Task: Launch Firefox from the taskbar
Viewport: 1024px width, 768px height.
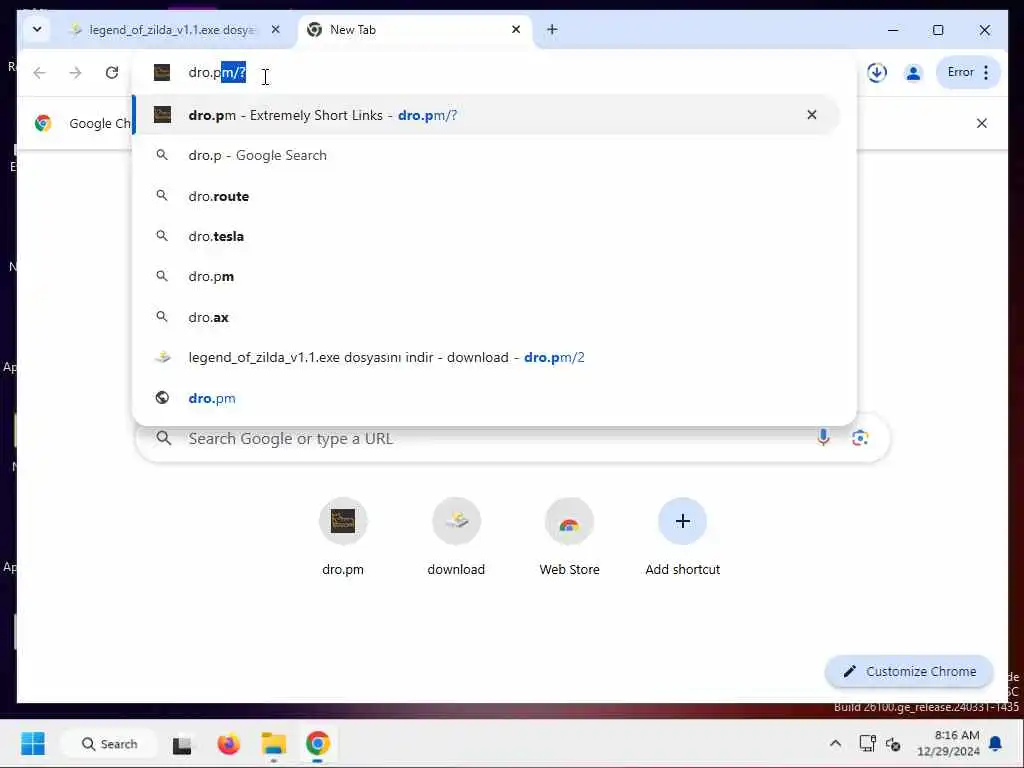Action: pyautogui.click(x=229, y=744)
